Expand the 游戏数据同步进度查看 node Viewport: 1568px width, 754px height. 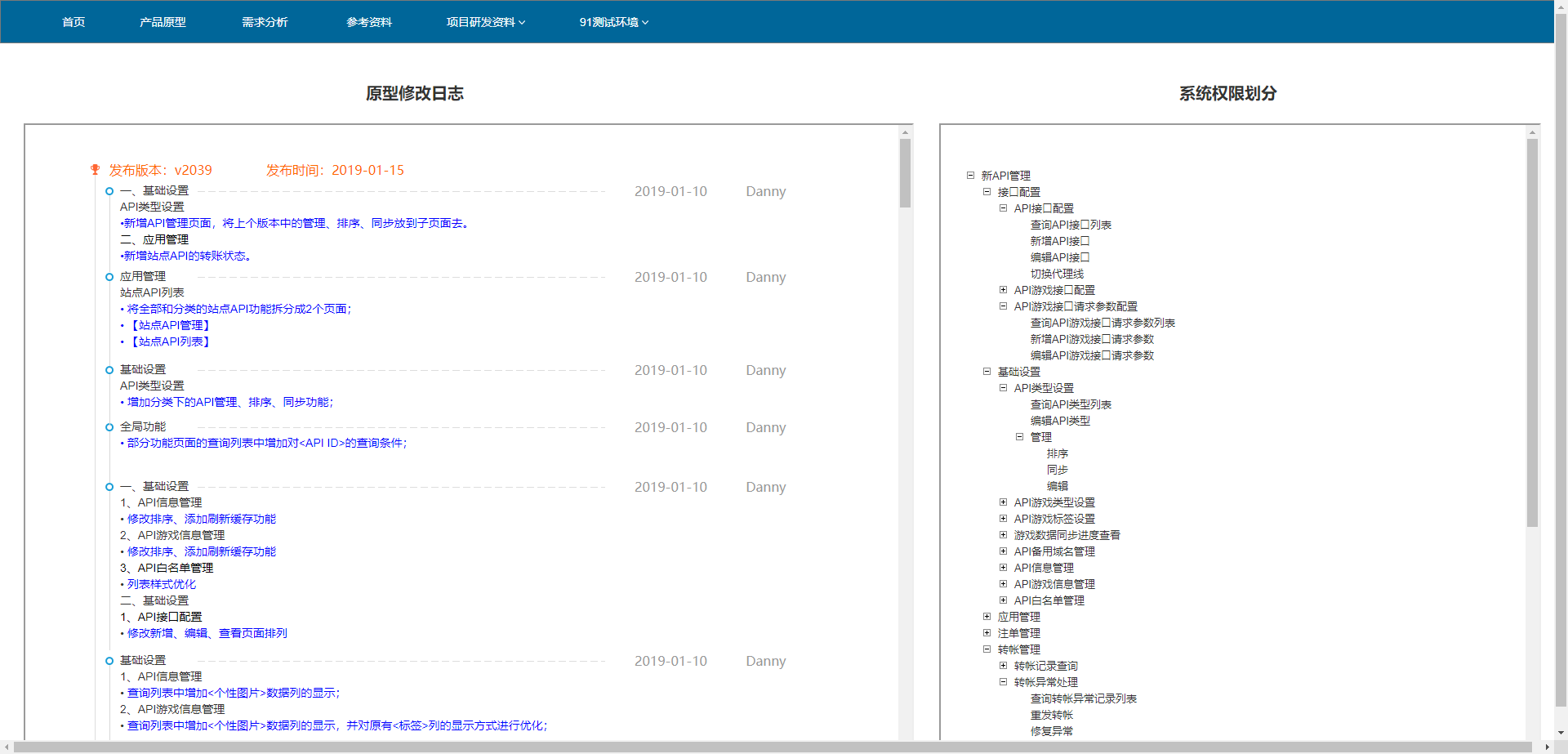click(x=1003, y=534)
